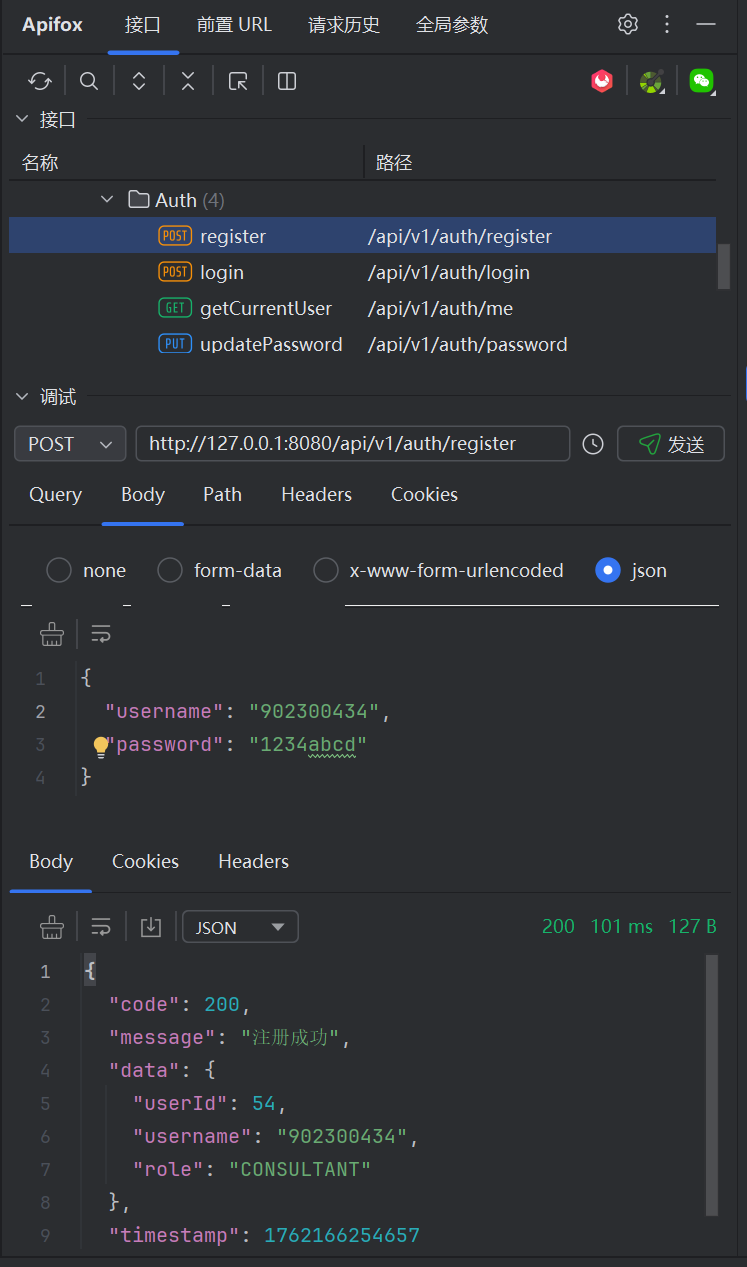Screen dimensions: 747x1267
Task: Click the request URL input field
Action: click(353, 444)
